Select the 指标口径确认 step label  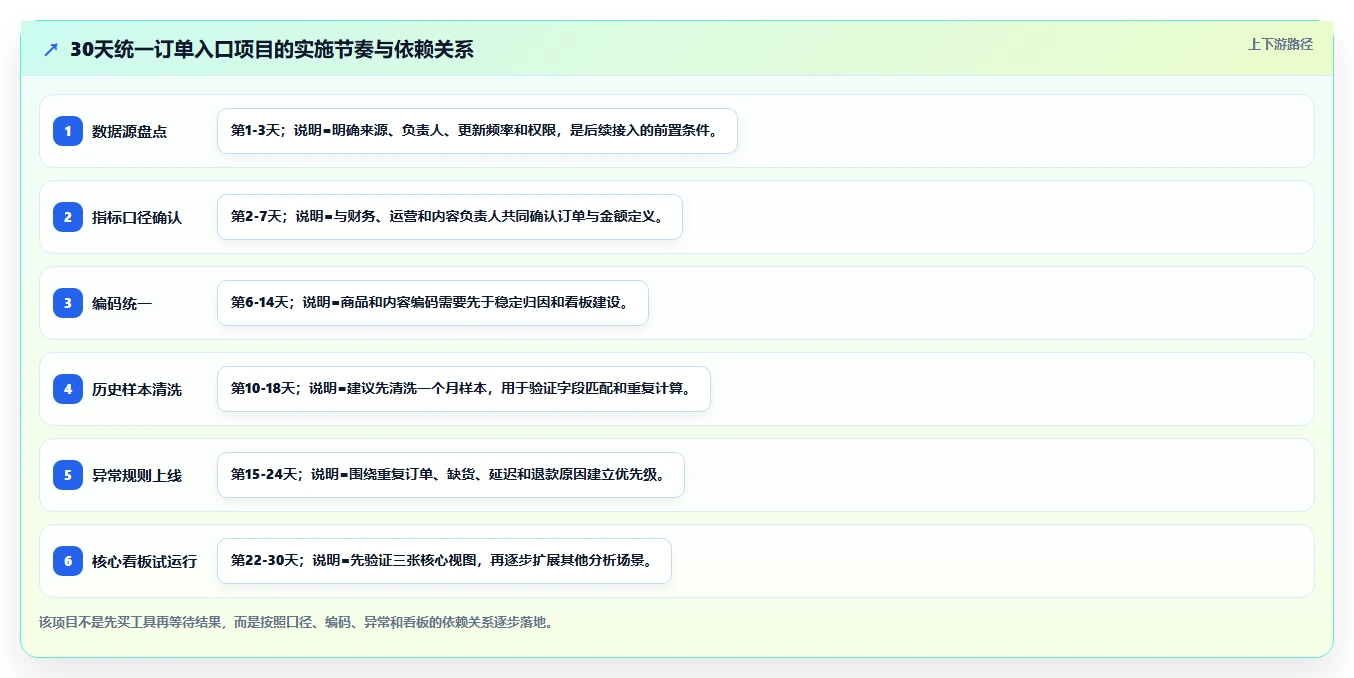137,217
